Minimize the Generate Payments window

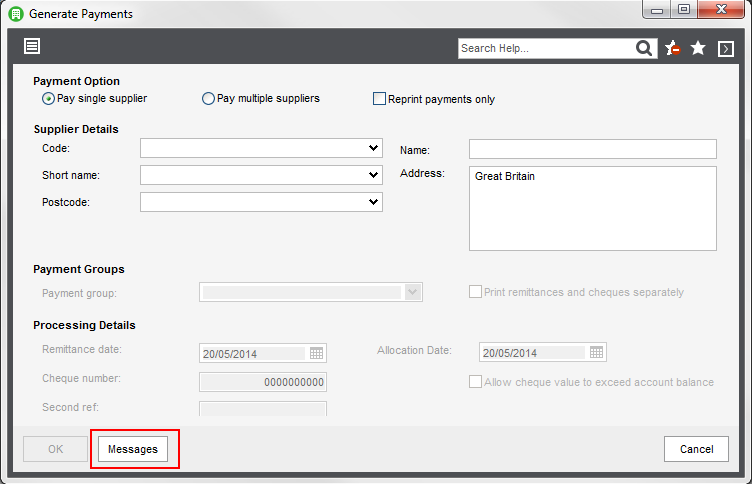click(657, 10)
